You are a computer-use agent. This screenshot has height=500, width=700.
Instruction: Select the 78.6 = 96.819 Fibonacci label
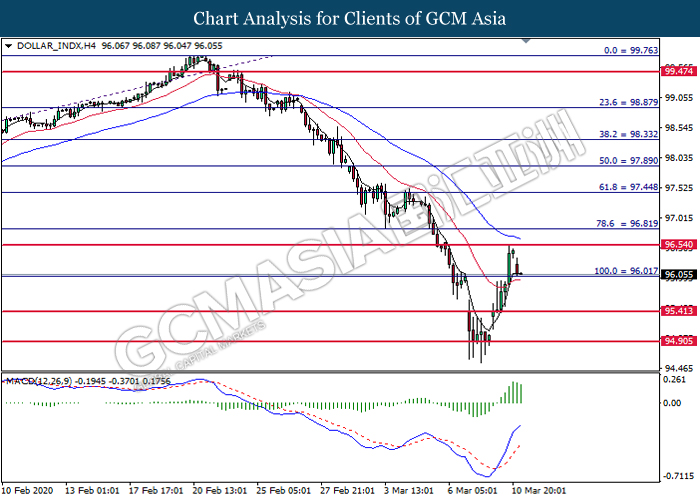(627, 223)
